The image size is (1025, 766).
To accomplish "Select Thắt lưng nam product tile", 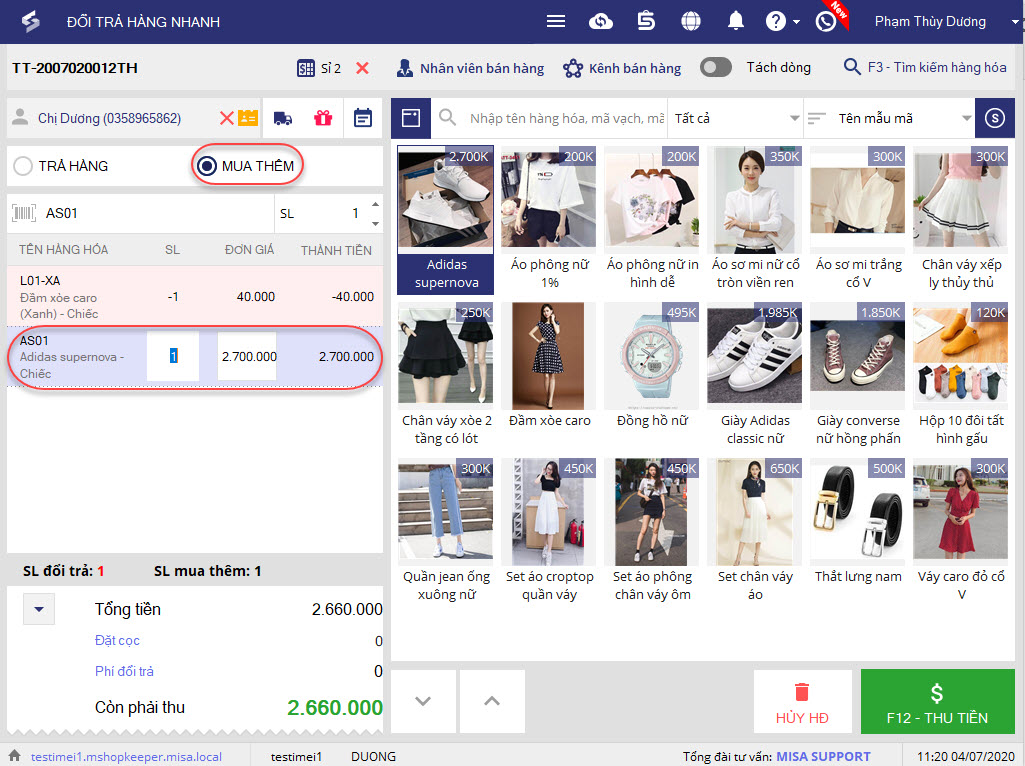I will pyautogui.click(x=858, y=533).
